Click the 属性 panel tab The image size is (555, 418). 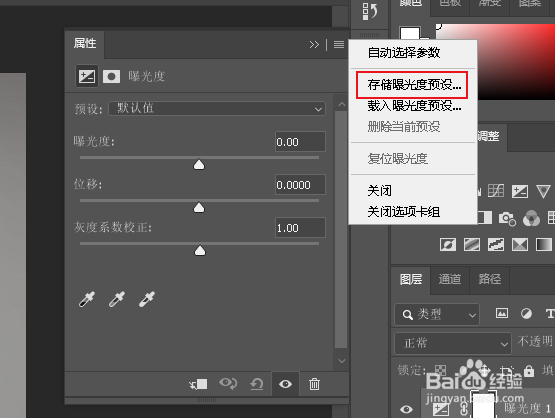[85, 44]
